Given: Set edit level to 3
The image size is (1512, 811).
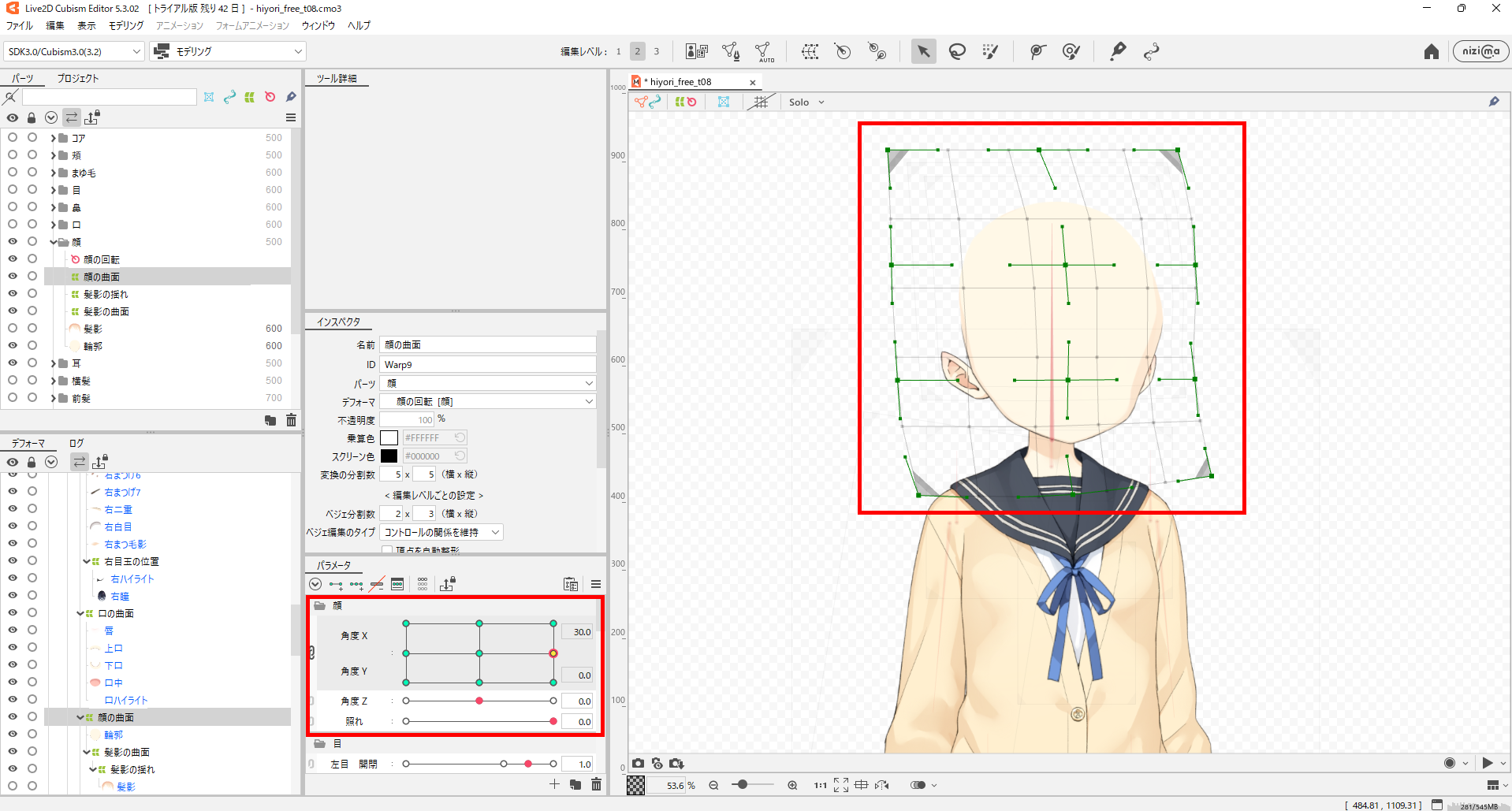Looking at the screenshot, I should point(656,51).
